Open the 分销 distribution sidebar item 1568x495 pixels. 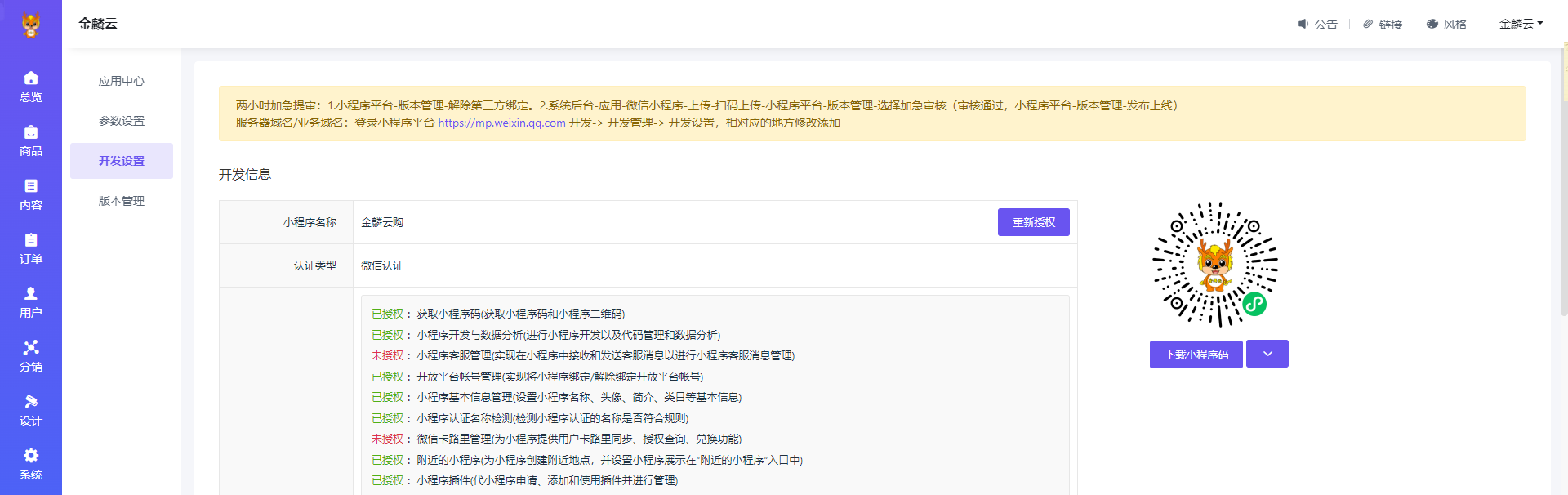pyautogui.click(x=31, y=356)
